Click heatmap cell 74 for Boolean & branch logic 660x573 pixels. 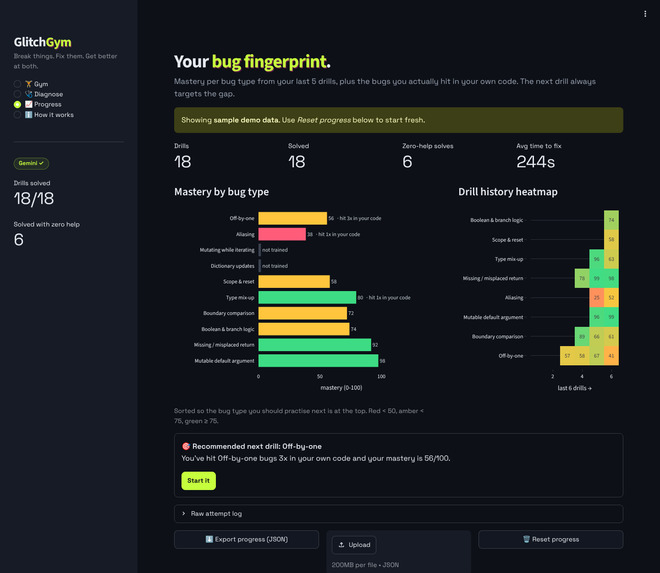(611, 220)
